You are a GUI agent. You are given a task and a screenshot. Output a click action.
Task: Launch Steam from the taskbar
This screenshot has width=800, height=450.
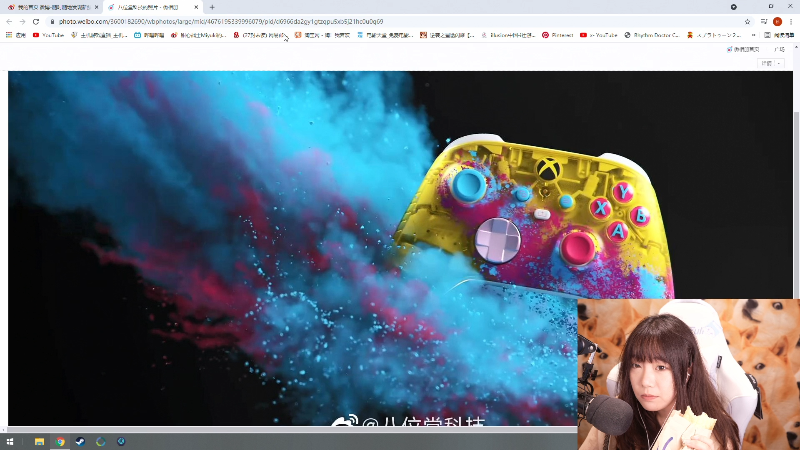click(80, 442)
